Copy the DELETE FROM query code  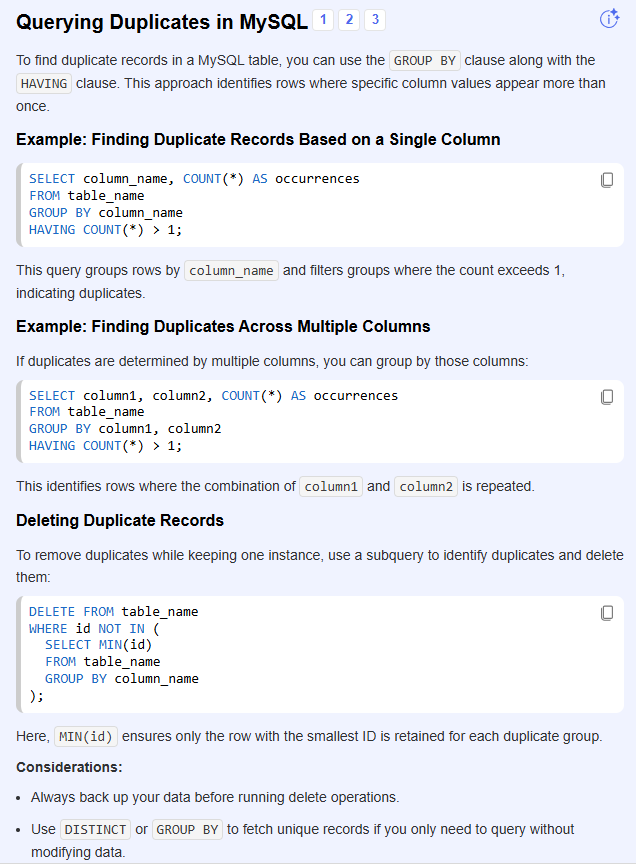tap(607, 613)
